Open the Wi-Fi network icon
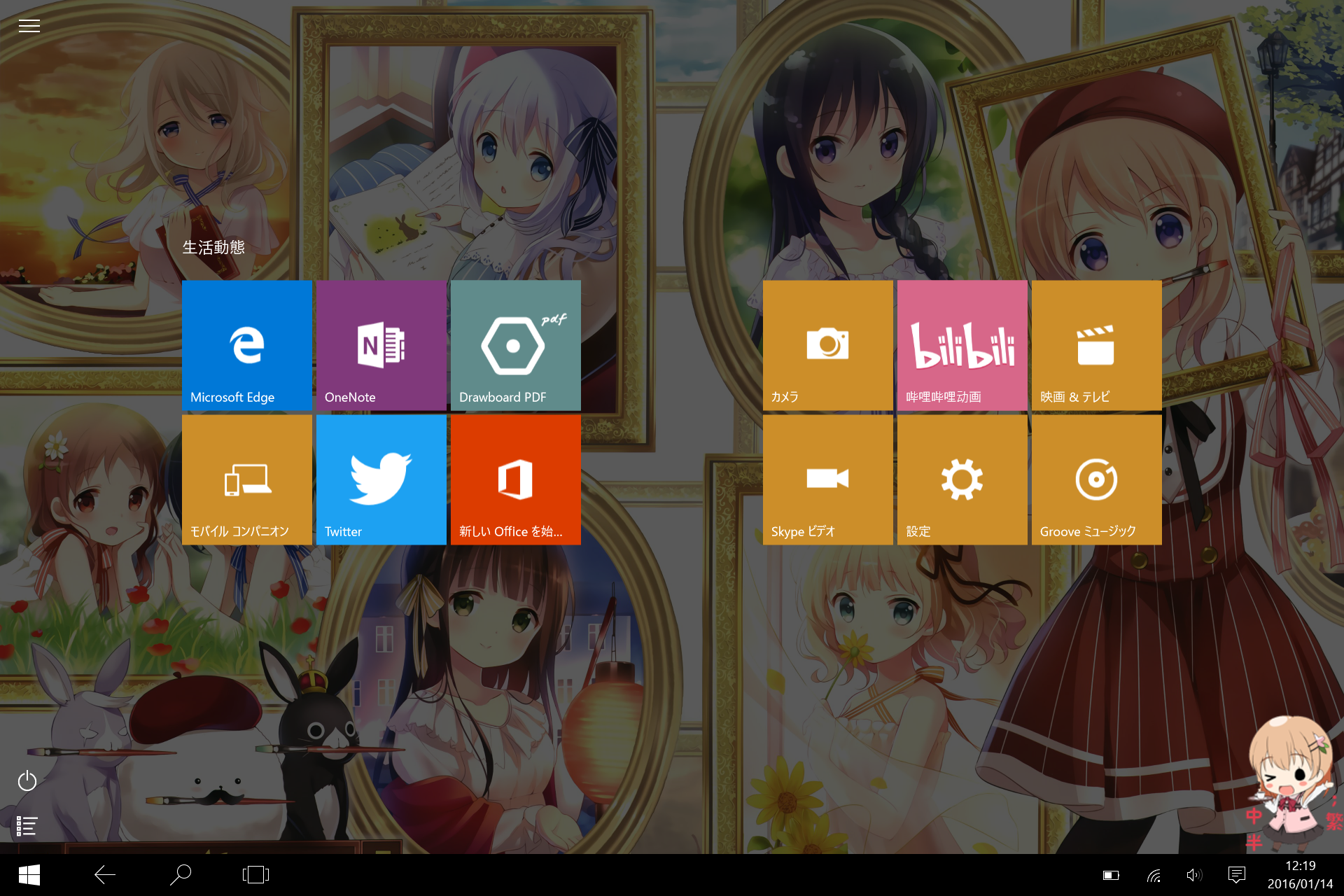The width and height of the screenshot is (1344, 896). tap(1154, 875)
